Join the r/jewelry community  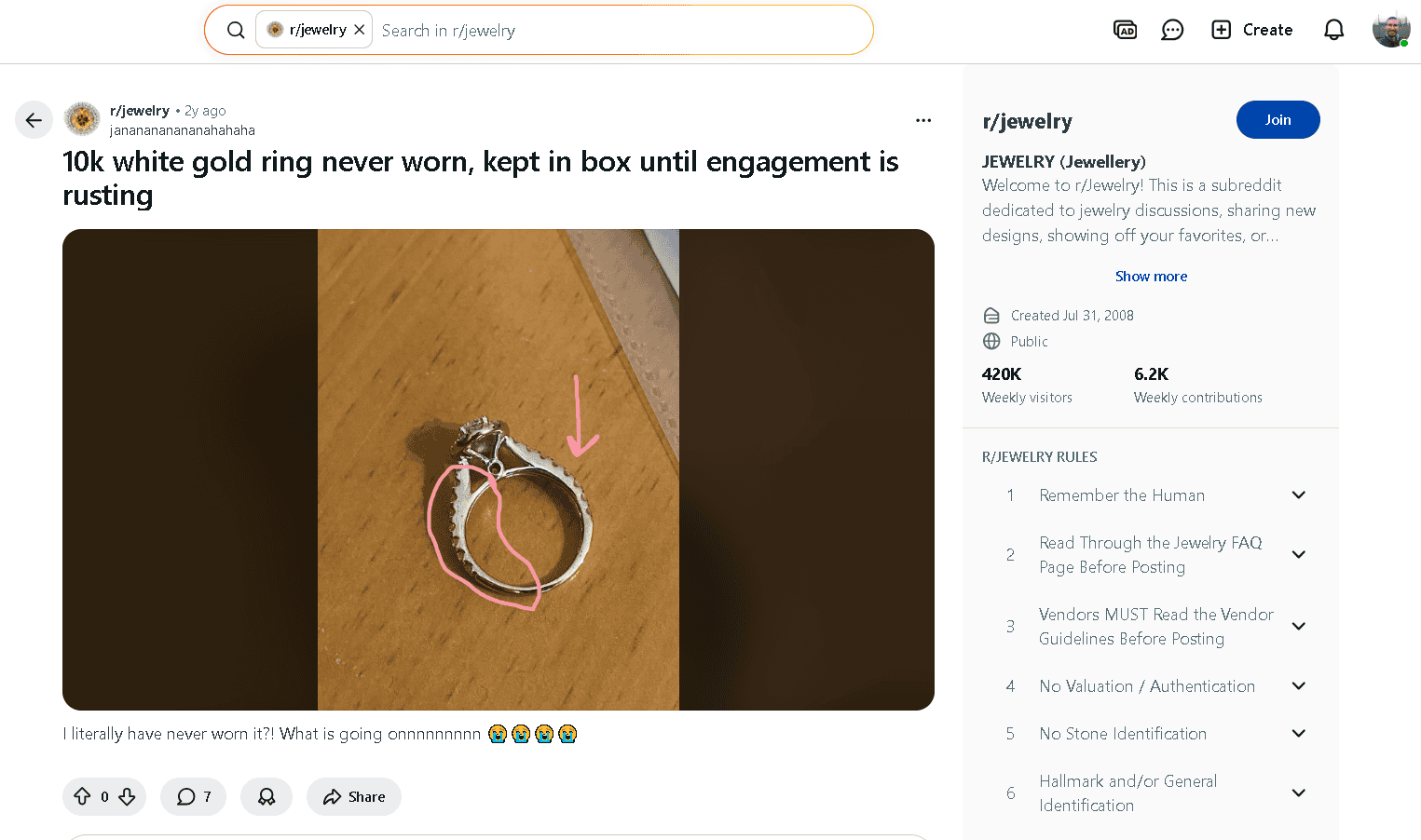pyautogui.click(x=1278, y=120)
